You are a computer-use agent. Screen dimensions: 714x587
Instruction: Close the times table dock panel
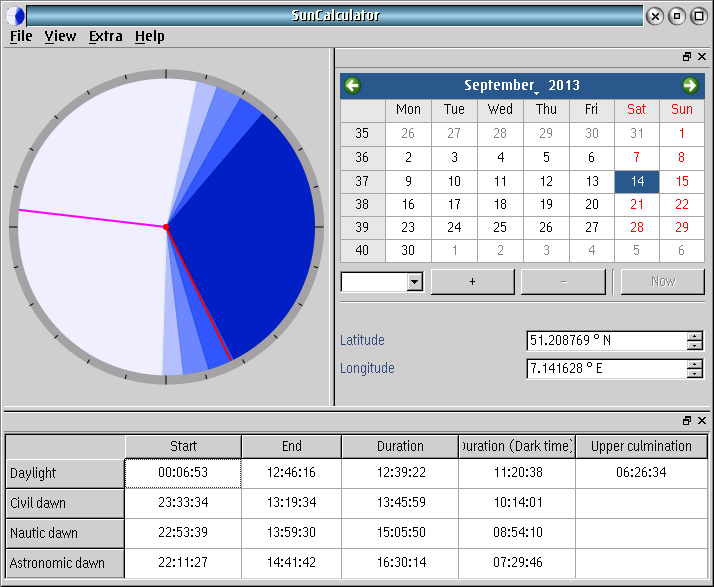[x=702, y=420]
